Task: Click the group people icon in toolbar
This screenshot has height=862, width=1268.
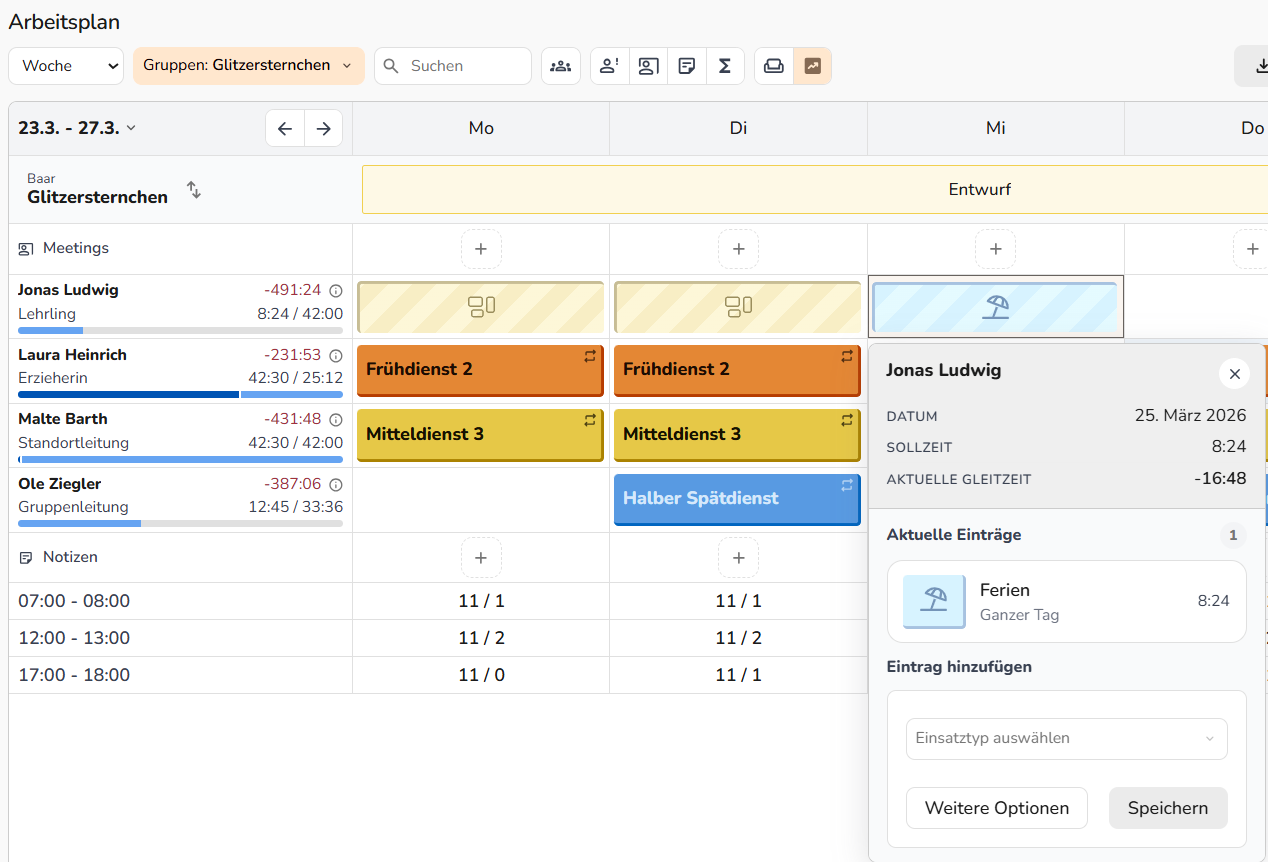Action: [x=561, y=66]
